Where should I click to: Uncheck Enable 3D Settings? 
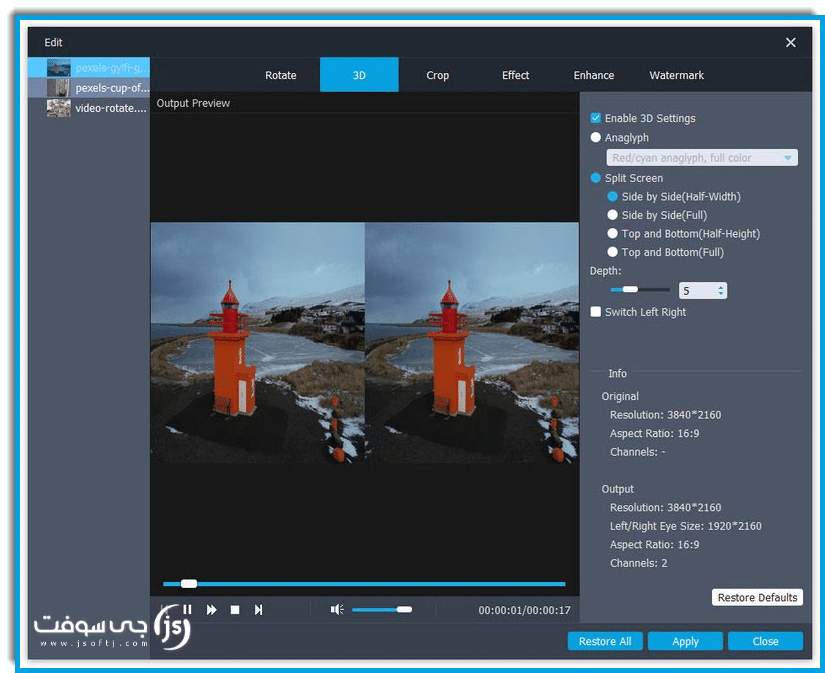coord(596,118)
